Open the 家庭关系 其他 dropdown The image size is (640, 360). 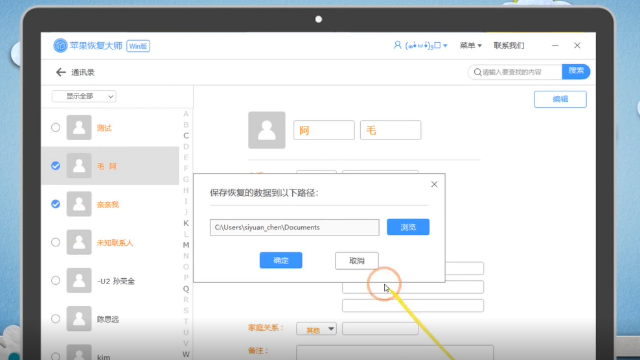click(316, 329)
